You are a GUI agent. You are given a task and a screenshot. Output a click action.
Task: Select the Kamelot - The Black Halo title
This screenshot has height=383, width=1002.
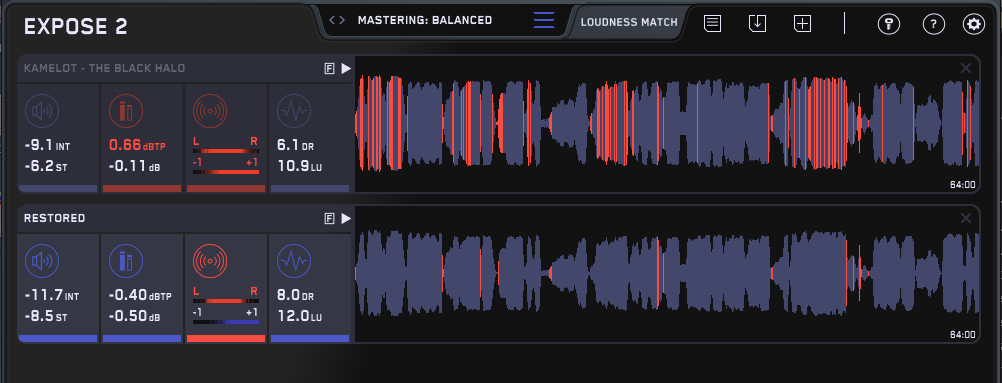(105, 68)
